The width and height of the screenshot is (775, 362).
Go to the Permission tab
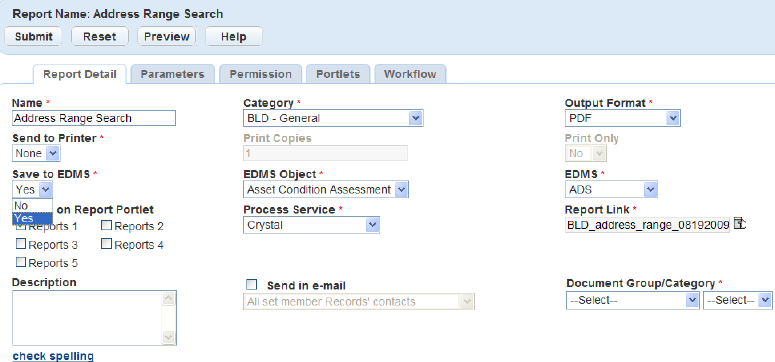pos(260,74)
